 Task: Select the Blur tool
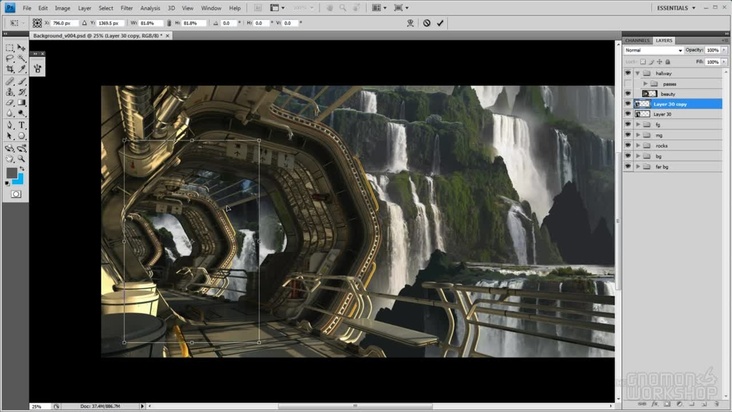10,113
